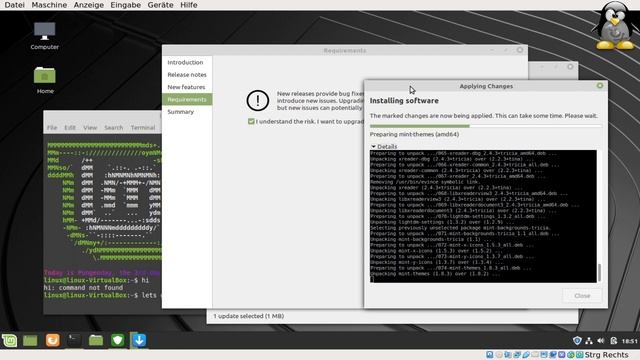The height and width of the screenshot is (360, 640).
Task: Click the Close button in Applying Changes
Action: click(582, 296)
